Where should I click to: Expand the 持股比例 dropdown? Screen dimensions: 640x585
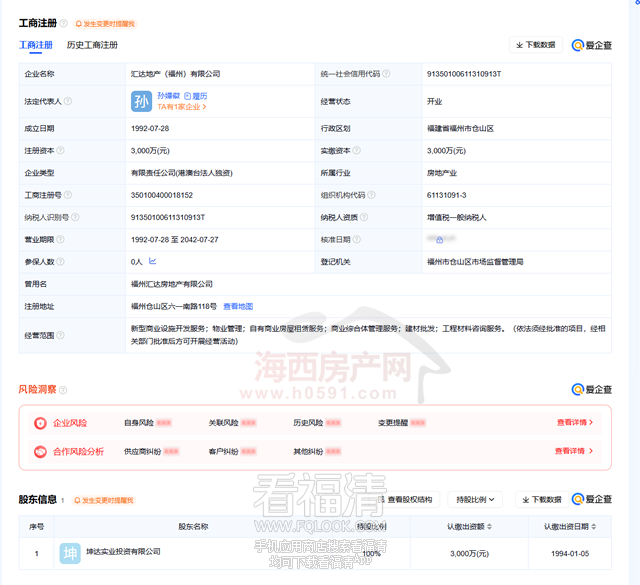pos(475,499)
